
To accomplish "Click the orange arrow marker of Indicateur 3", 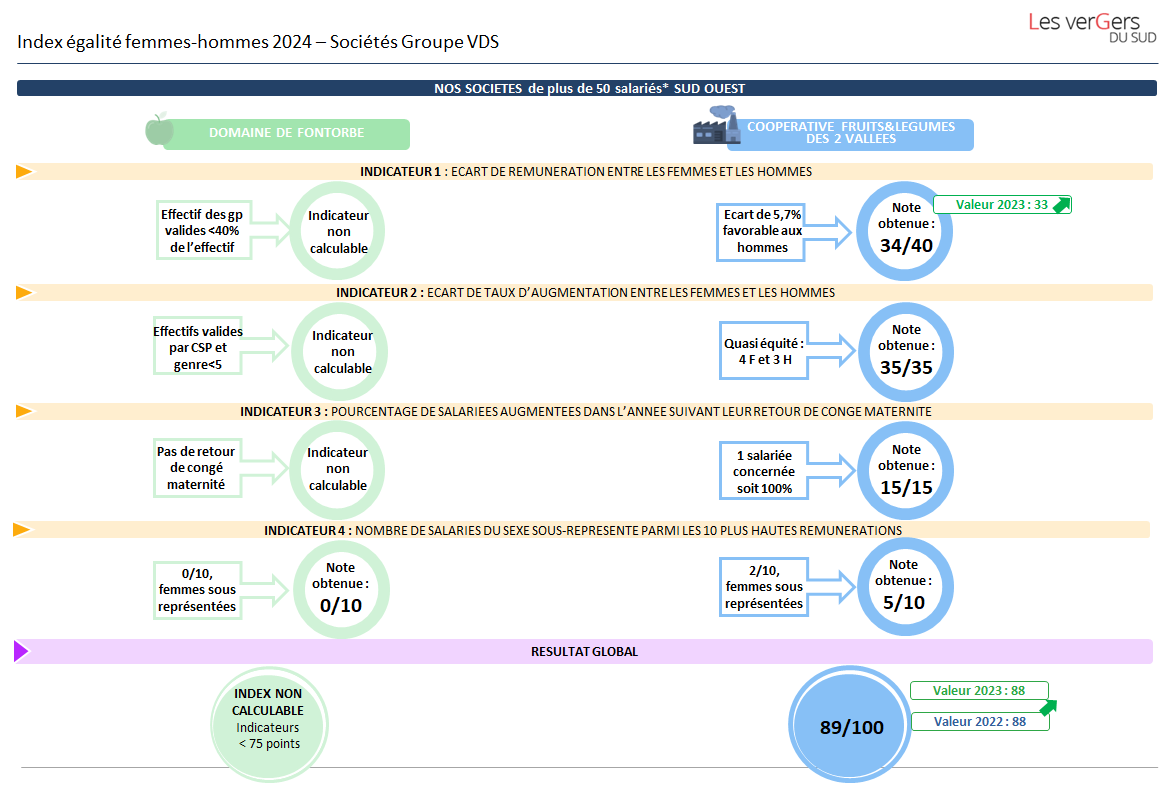I will pos(25,411).
